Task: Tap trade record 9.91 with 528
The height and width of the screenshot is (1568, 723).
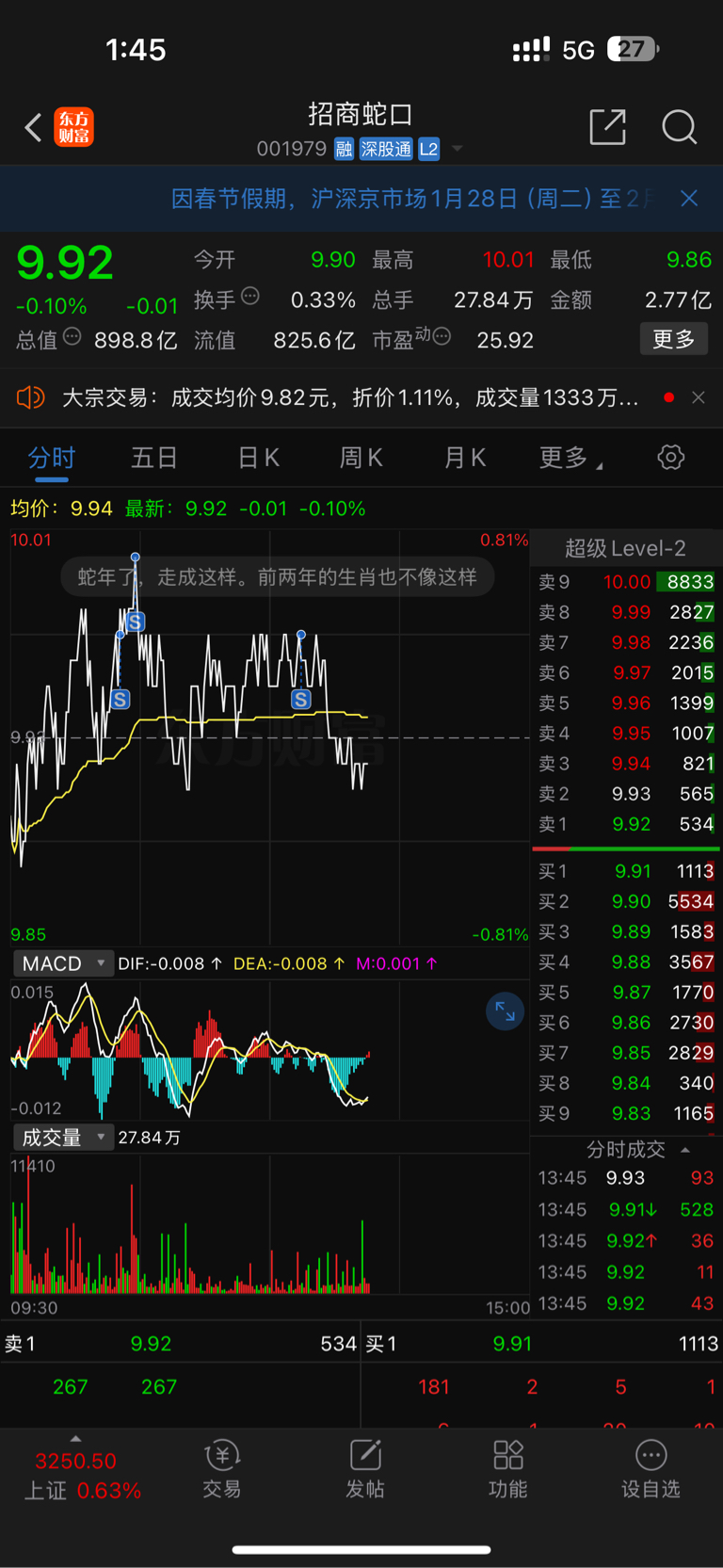Action: (x=626, y=1209)
